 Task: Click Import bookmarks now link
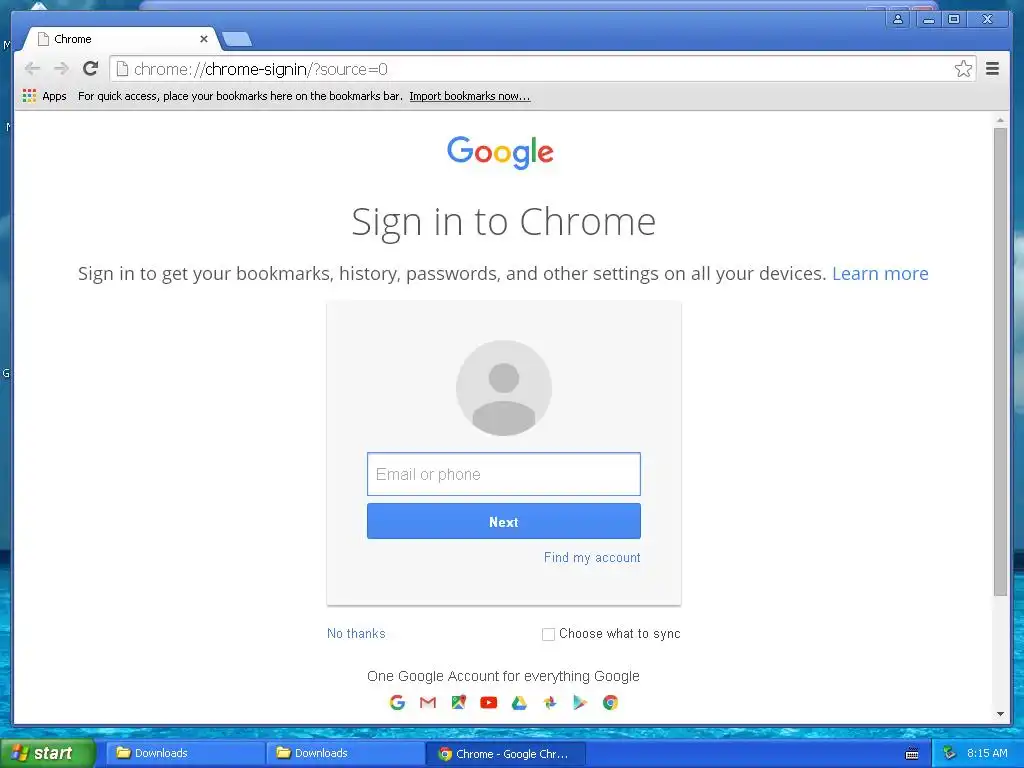470,96
